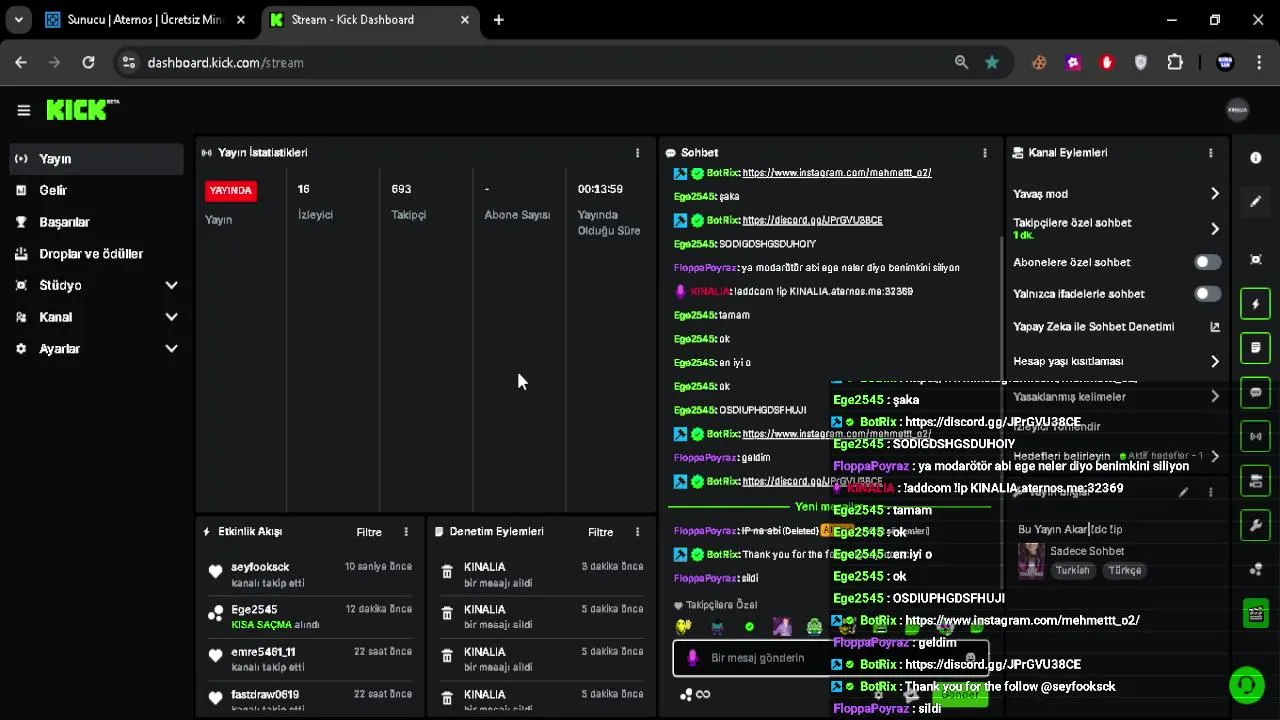1280x720 pixels.
Task: Open the browser tab search dropdown arrow
Action: point(18,20)
